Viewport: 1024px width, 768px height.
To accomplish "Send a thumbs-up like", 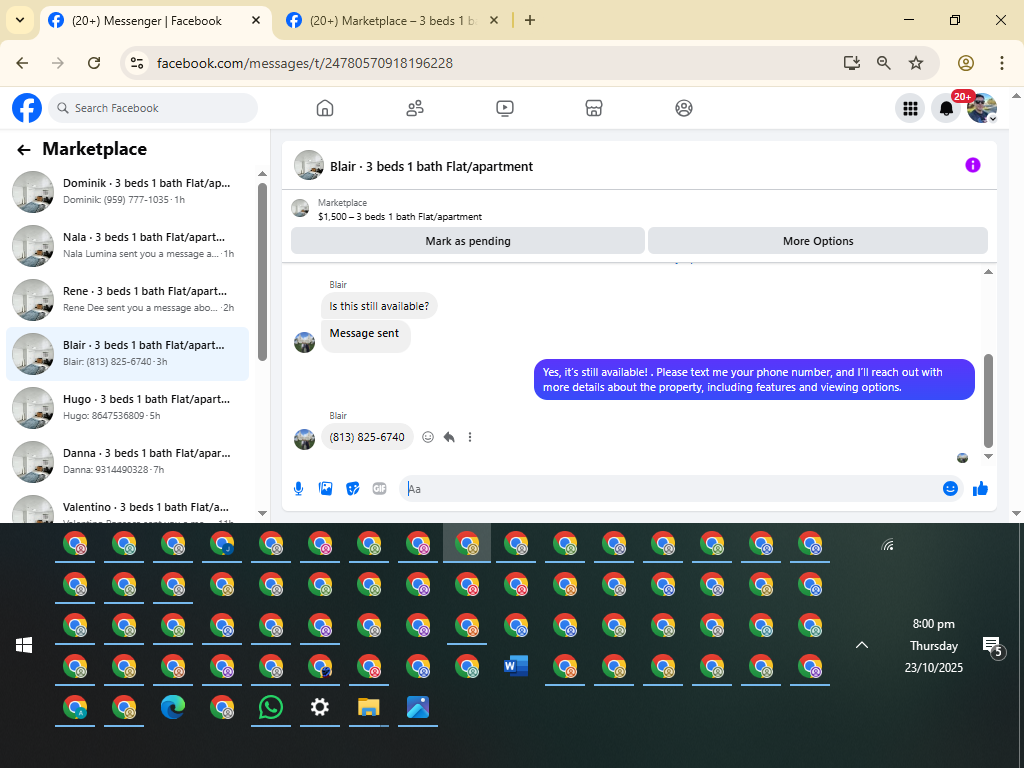I will pos(980,488).
